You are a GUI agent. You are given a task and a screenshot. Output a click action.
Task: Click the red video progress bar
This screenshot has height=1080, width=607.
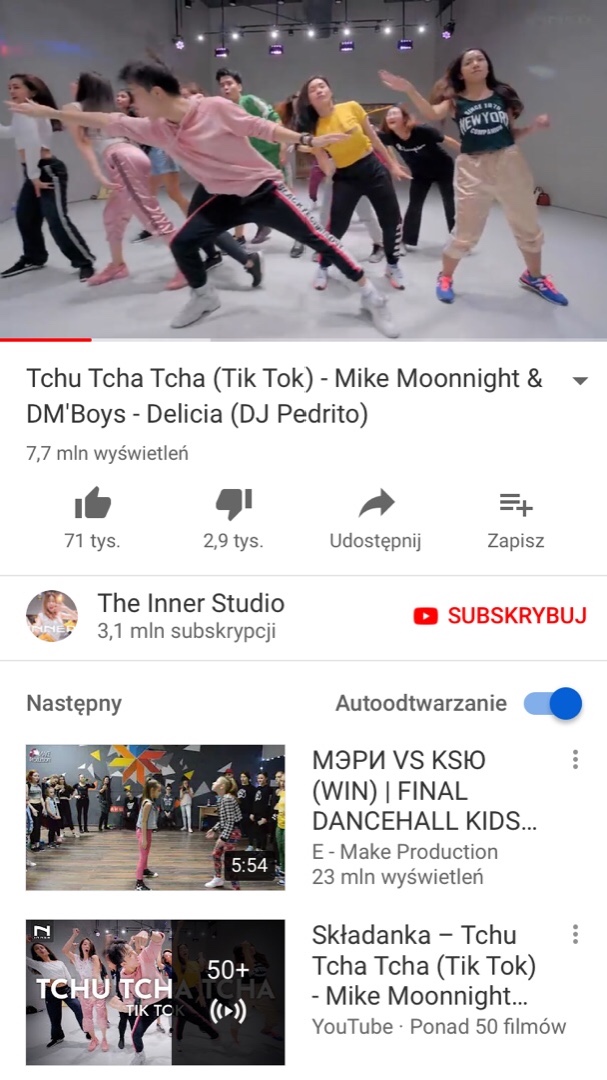pyautogui.click(x=45, y=340)
